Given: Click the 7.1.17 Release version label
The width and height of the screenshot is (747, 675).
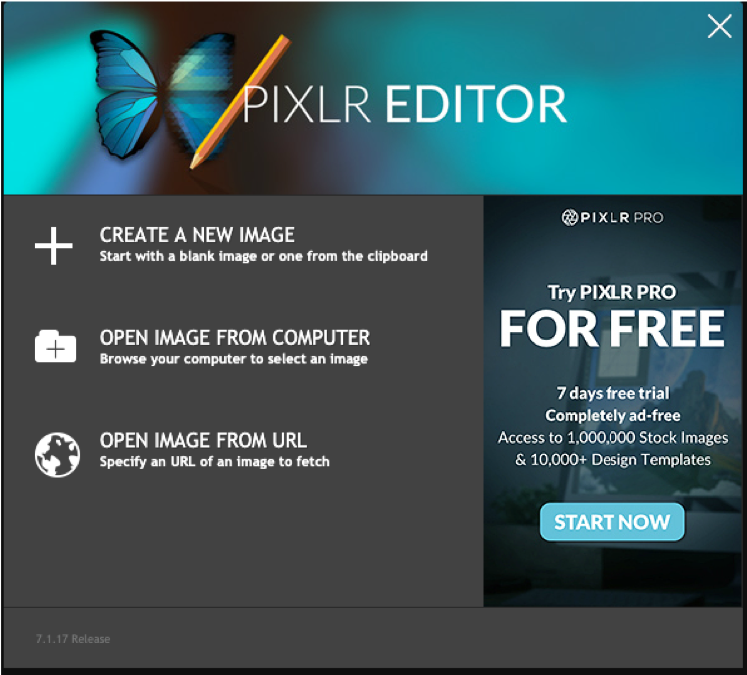Looking at the screenshot, I should click(73, 639).
